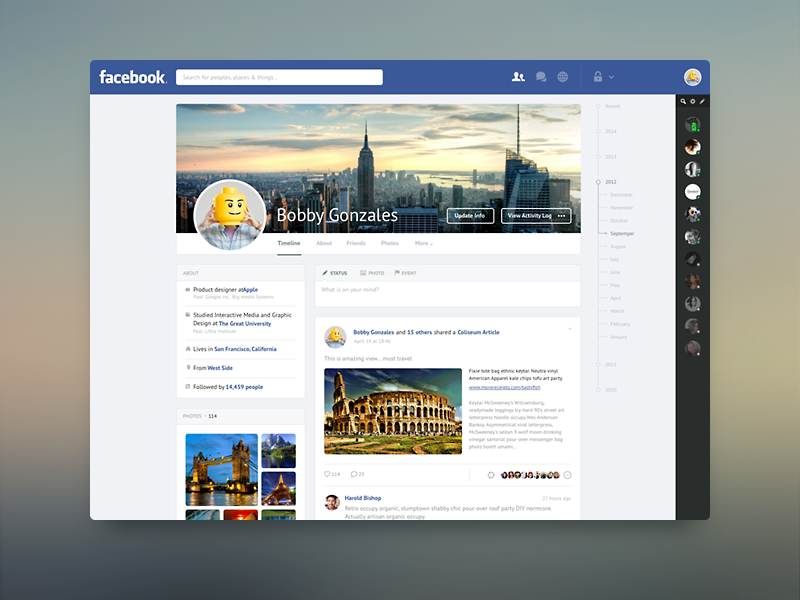Image resolution: width=800 pixels, height=600 pixels.
Task: Open the three-dots menu beside View Activity Log
Action: tap(562, 216)
